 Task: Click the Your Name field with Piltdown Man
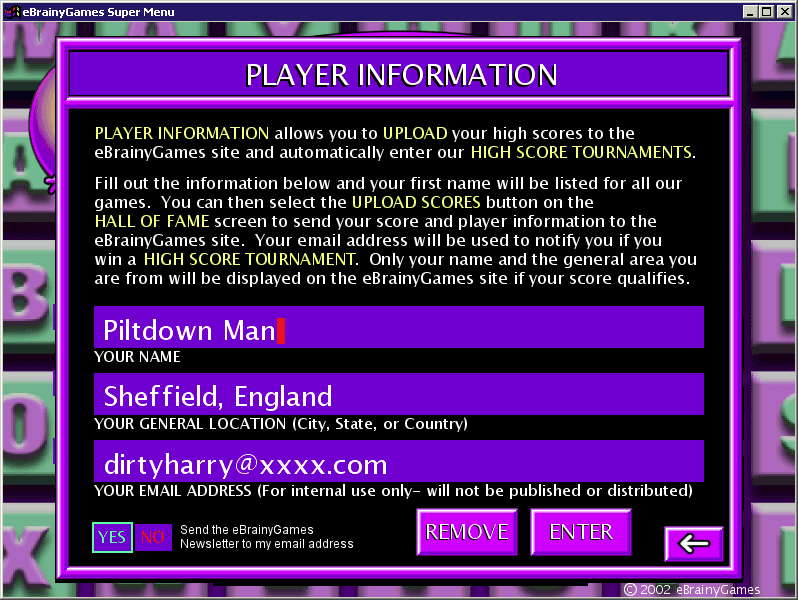(x=399, y=327)
